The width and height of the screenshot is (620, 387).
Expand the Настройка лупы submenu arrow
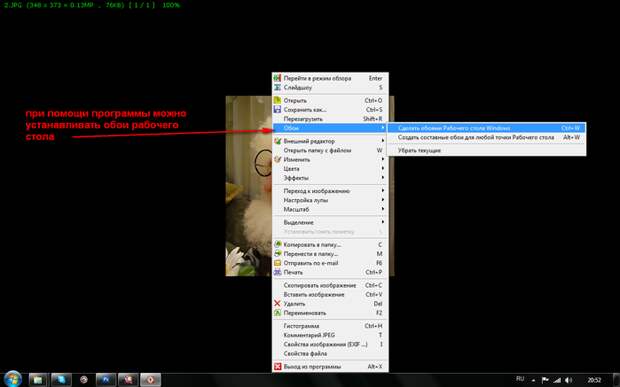tap(383, 200)
